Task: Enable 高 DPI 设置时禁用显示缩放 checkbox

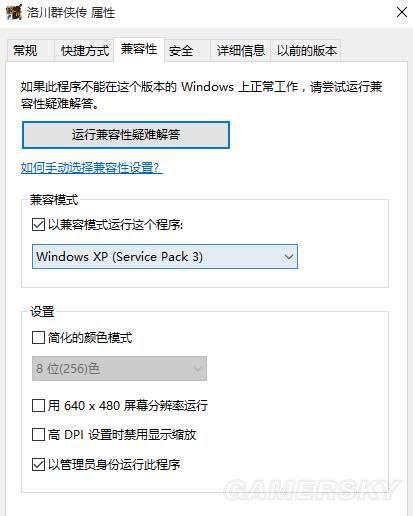Action: click(38, 435)
